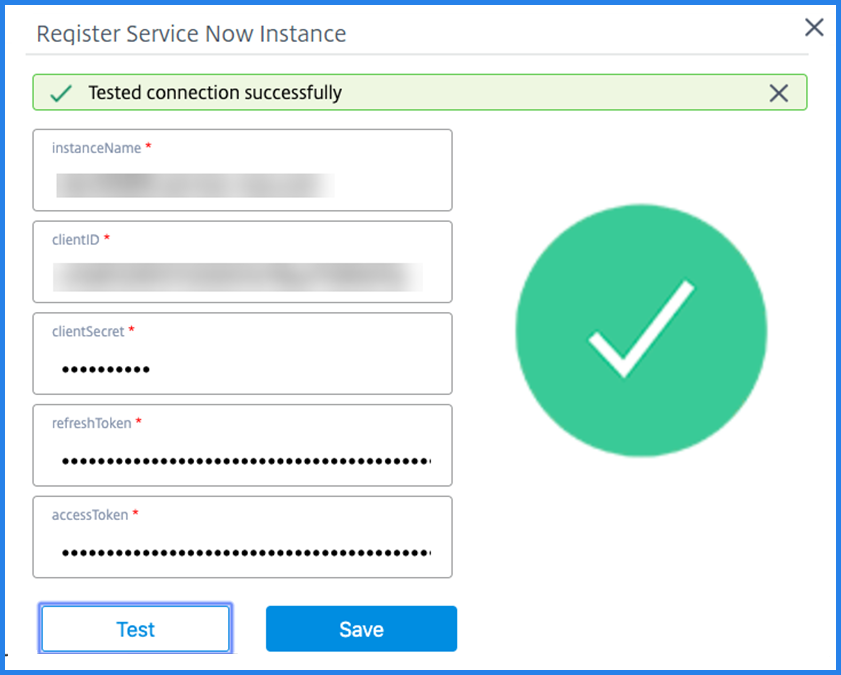Focus the clientID input field
Image resolution: width=841 pixels, height=675 pixels.
click(242, 262)
